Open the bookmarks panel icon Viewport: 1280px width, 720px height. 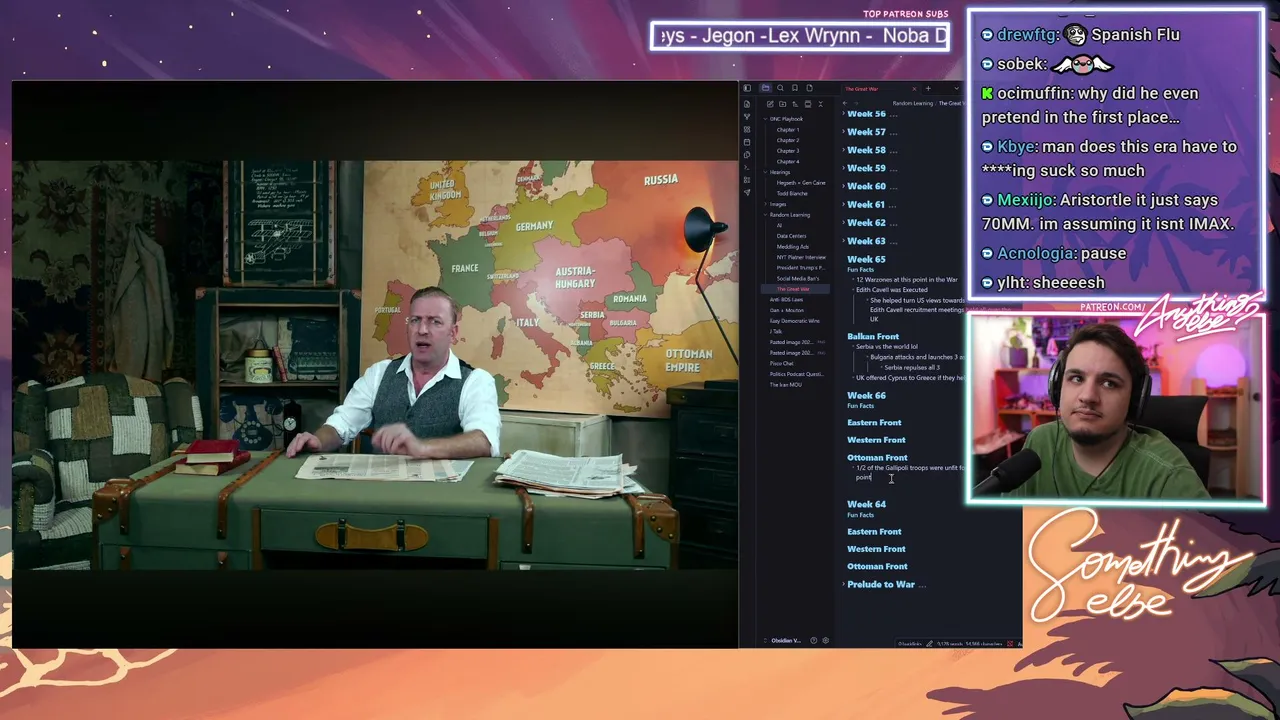point(795,88)
